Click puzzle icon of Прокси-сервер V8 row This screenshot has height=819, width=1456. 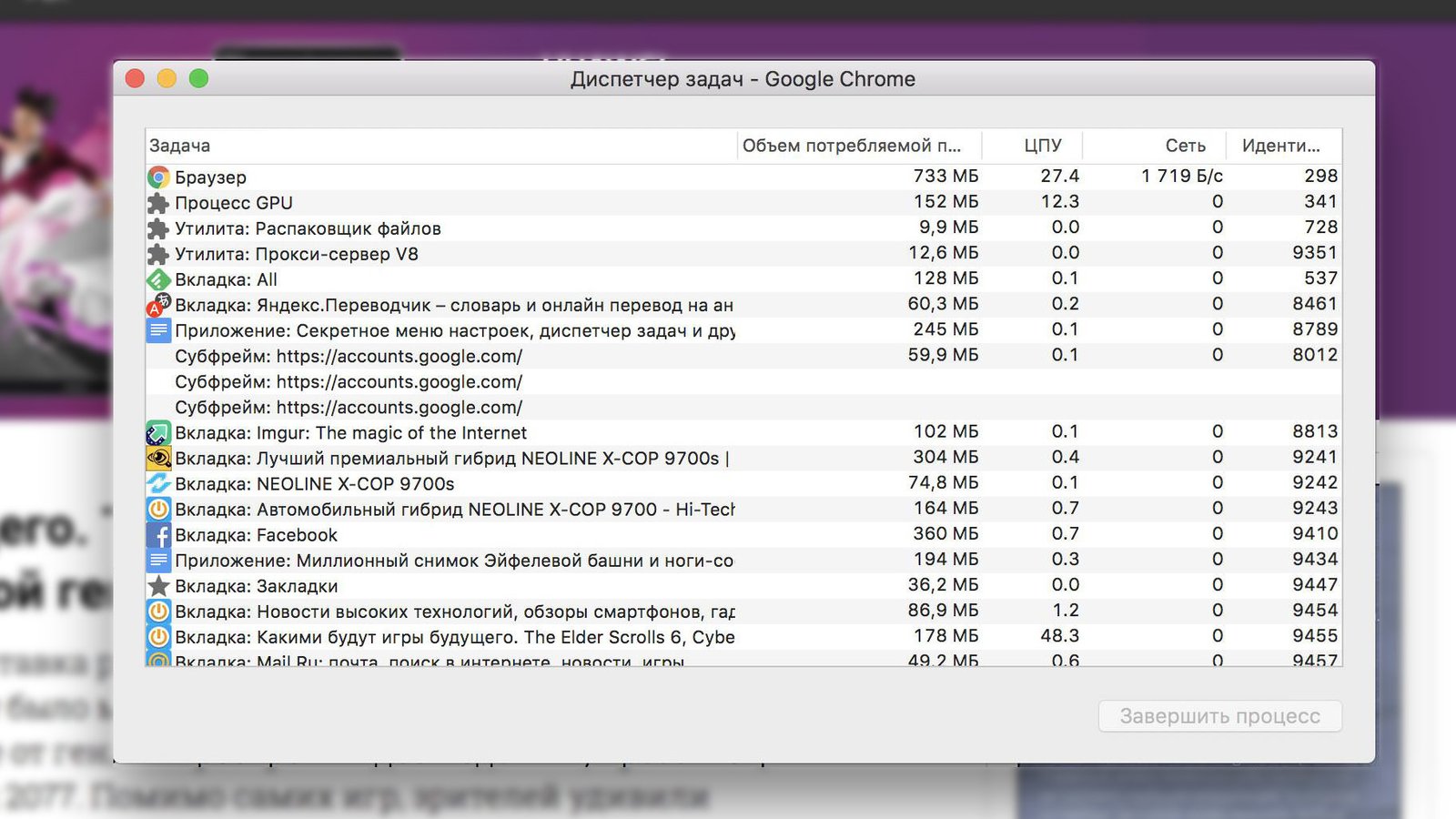158,253
